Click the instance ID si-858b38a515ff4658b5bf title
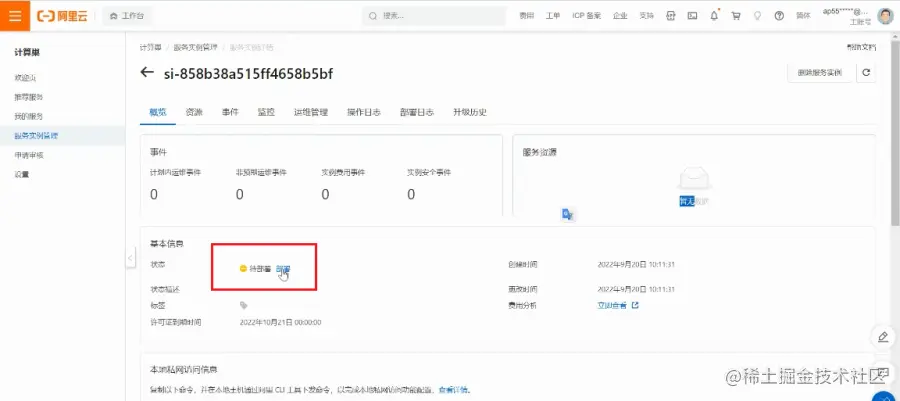The width and height of the screenshot is (900, 401). [x=248, y=73]
